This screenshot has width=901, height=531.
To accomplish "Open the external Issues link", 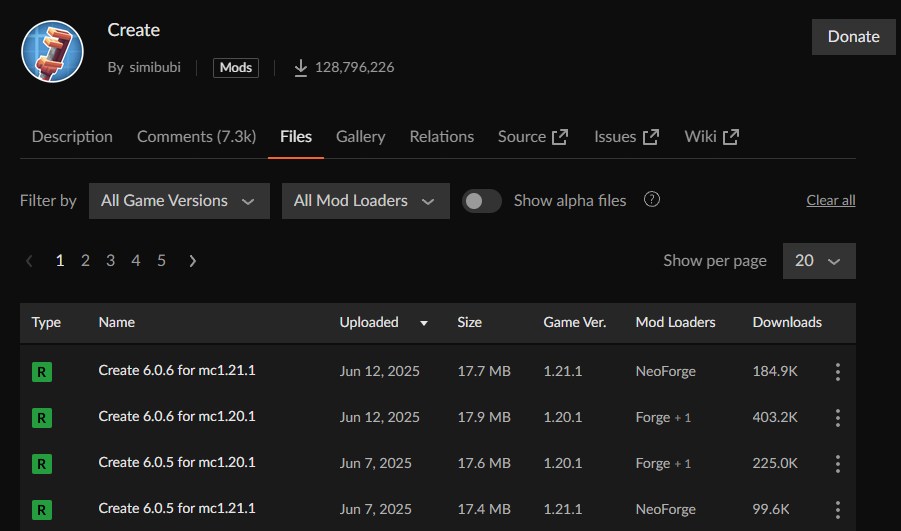I will coord(626,137).
